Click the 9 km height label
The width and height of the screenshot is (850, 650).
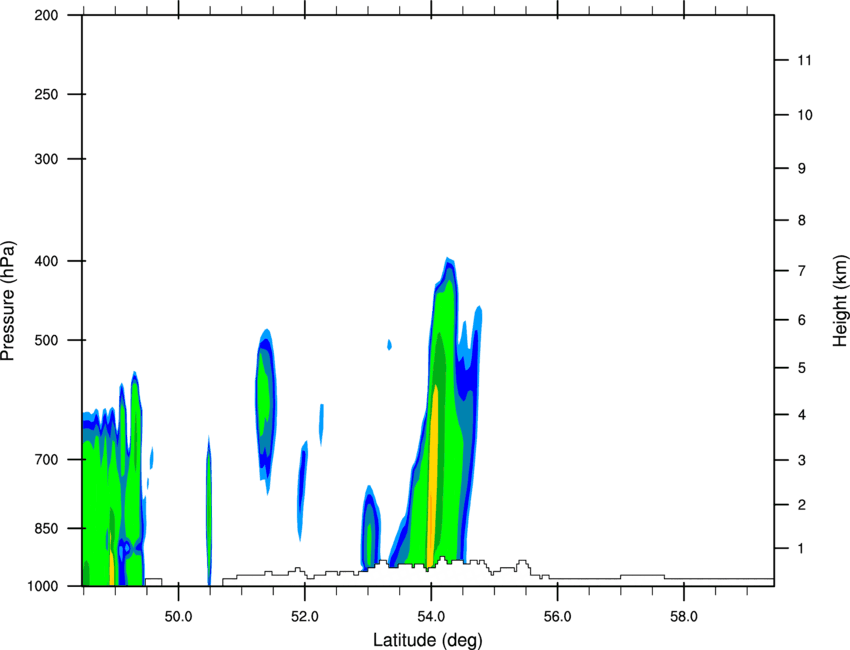coord(802,169)
